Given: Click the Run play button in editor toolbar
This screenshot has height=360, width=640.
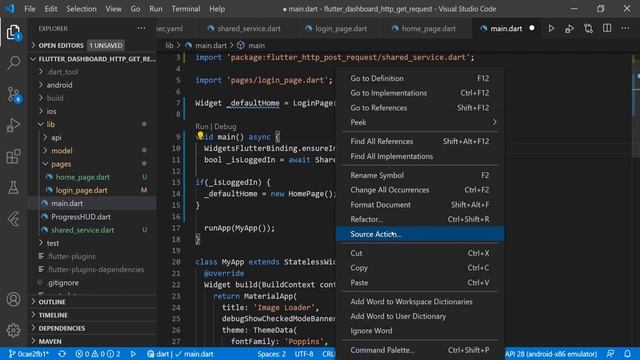Looking at the screenshot, I should coord(551,28).
